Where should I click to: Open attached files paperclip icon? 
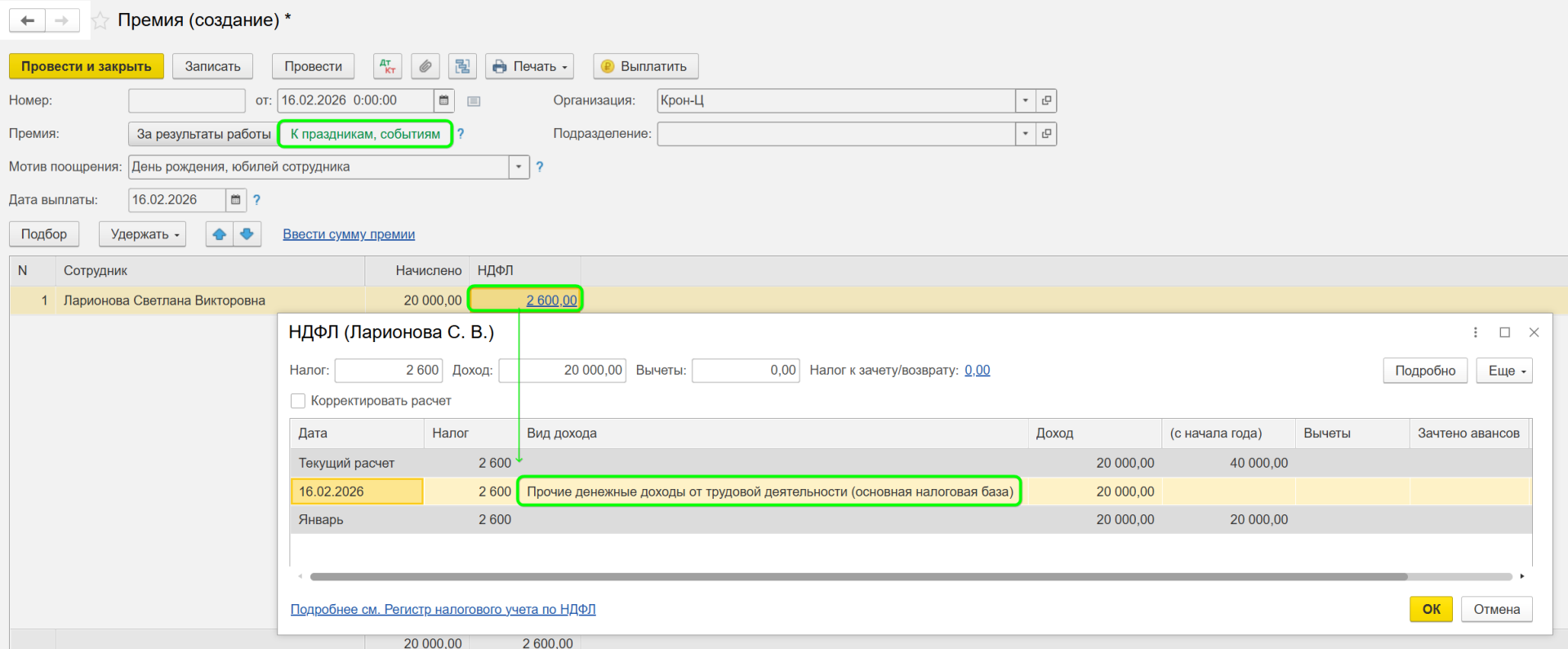pos(425,66)
